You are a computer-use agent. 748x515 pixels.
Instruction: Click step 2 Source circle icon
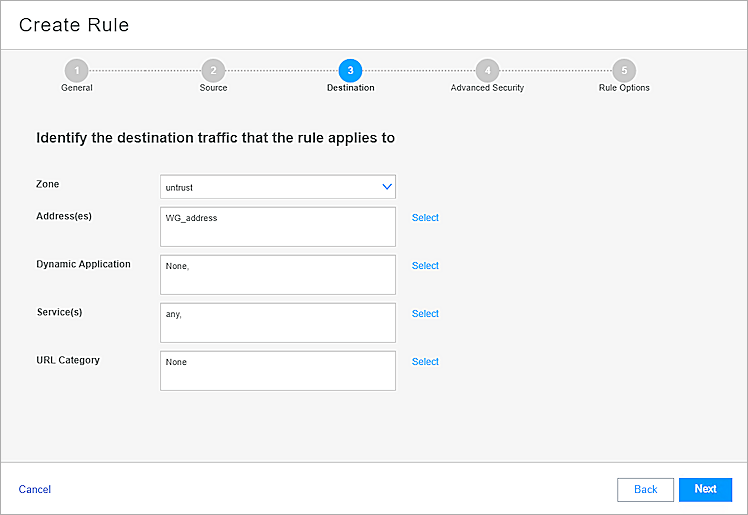[x=212, y=70]
